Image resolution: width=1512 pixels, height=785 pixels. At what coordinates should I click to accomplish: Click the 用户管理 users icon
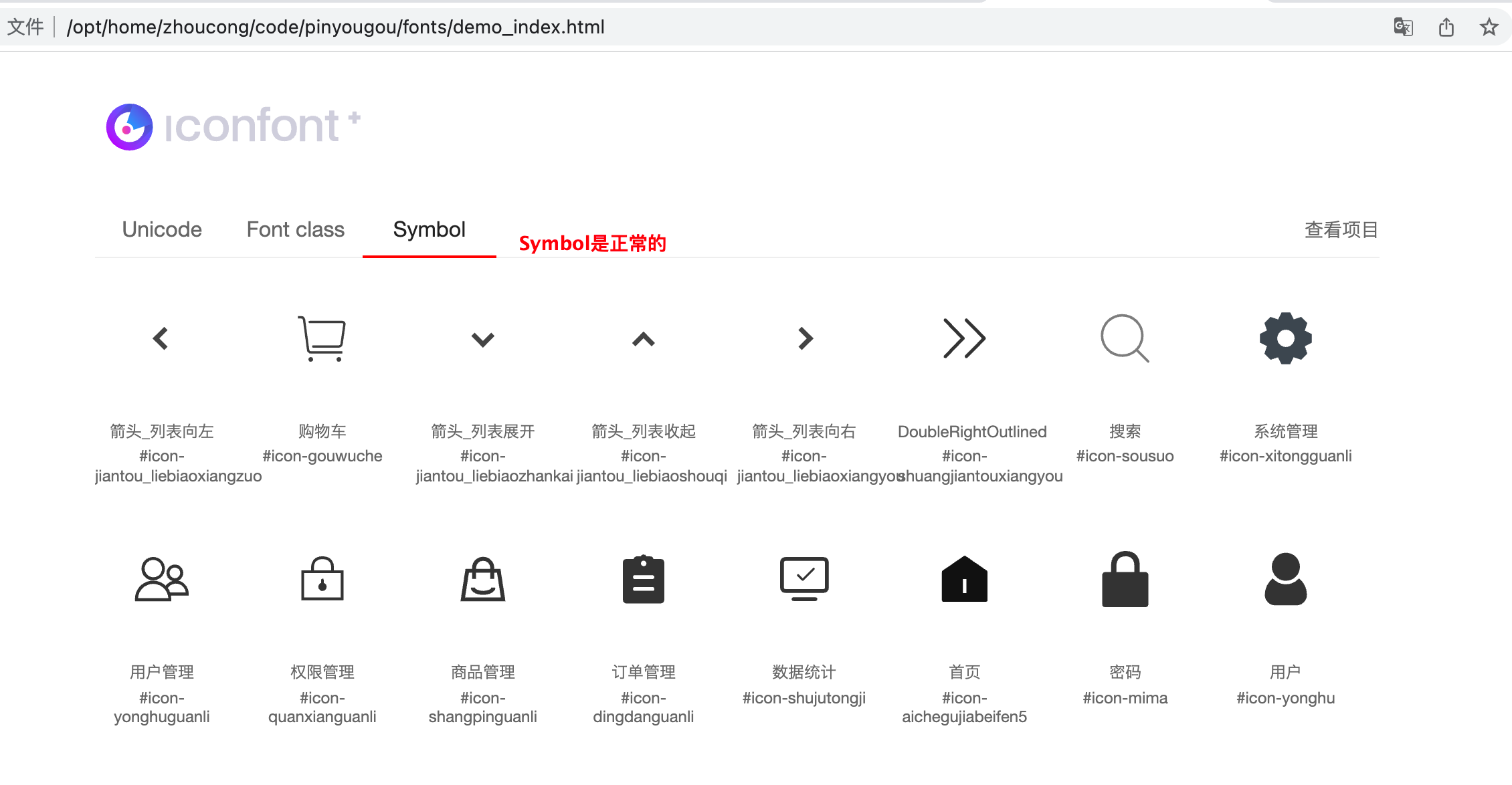coord(161,580)
